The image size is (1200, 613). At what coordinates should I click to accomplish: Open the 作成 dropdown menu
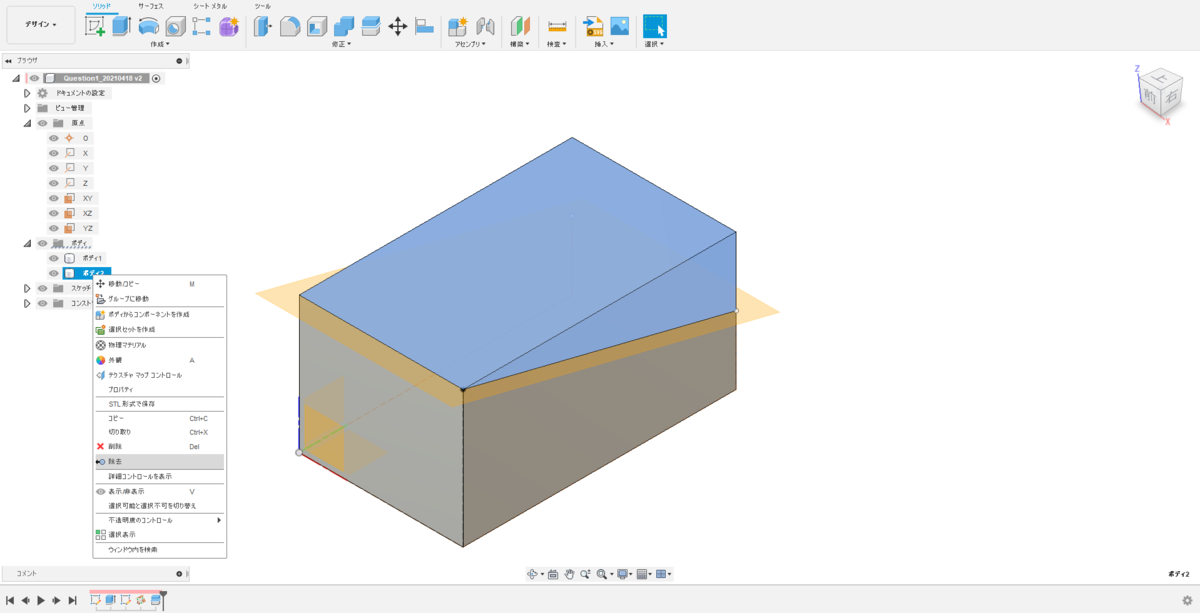pyautogui.click(x=160, y=44)
